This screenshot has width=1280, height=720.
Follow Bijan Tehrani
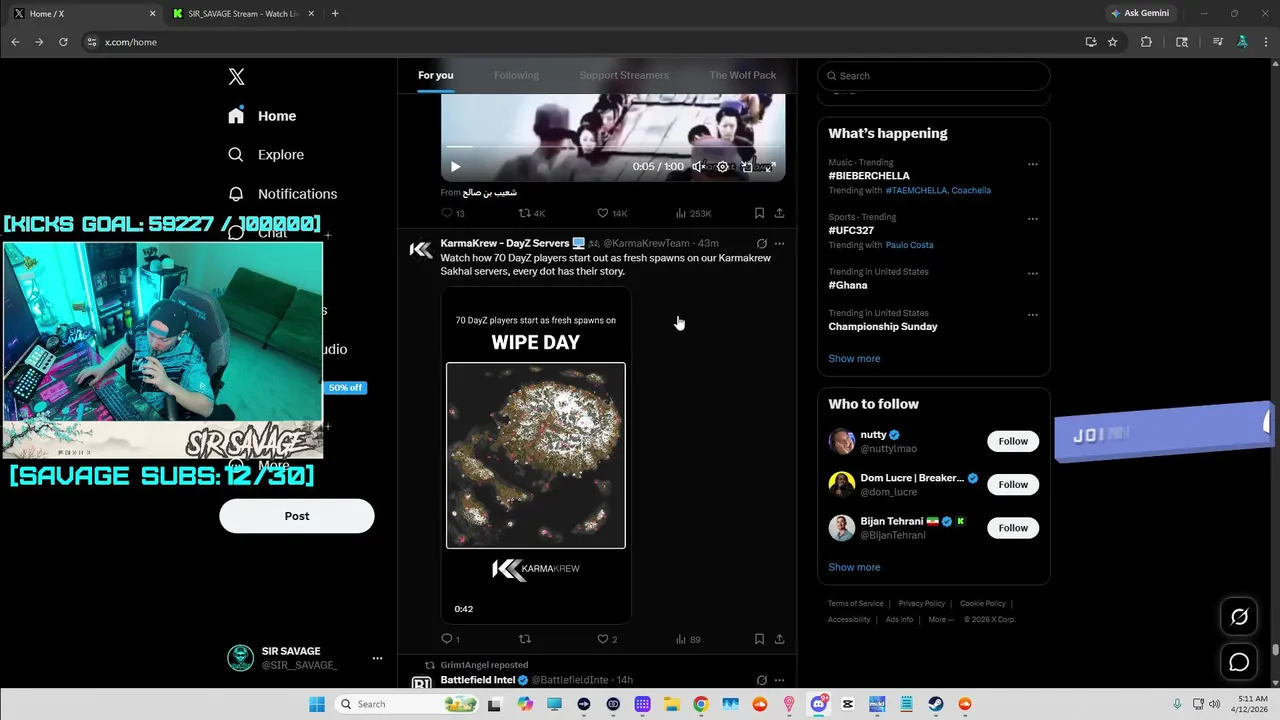tap(1013, 528)
